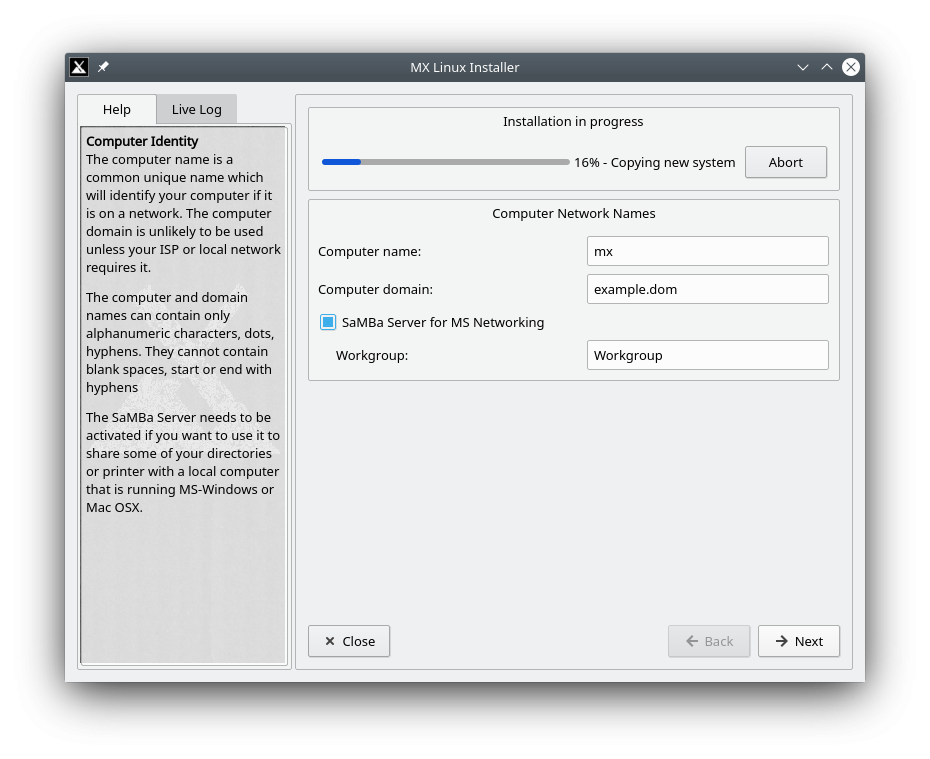Screen dimensions: 930x759
Task: Click the 'Computer name:' label
Action: [x=370, y=251]
